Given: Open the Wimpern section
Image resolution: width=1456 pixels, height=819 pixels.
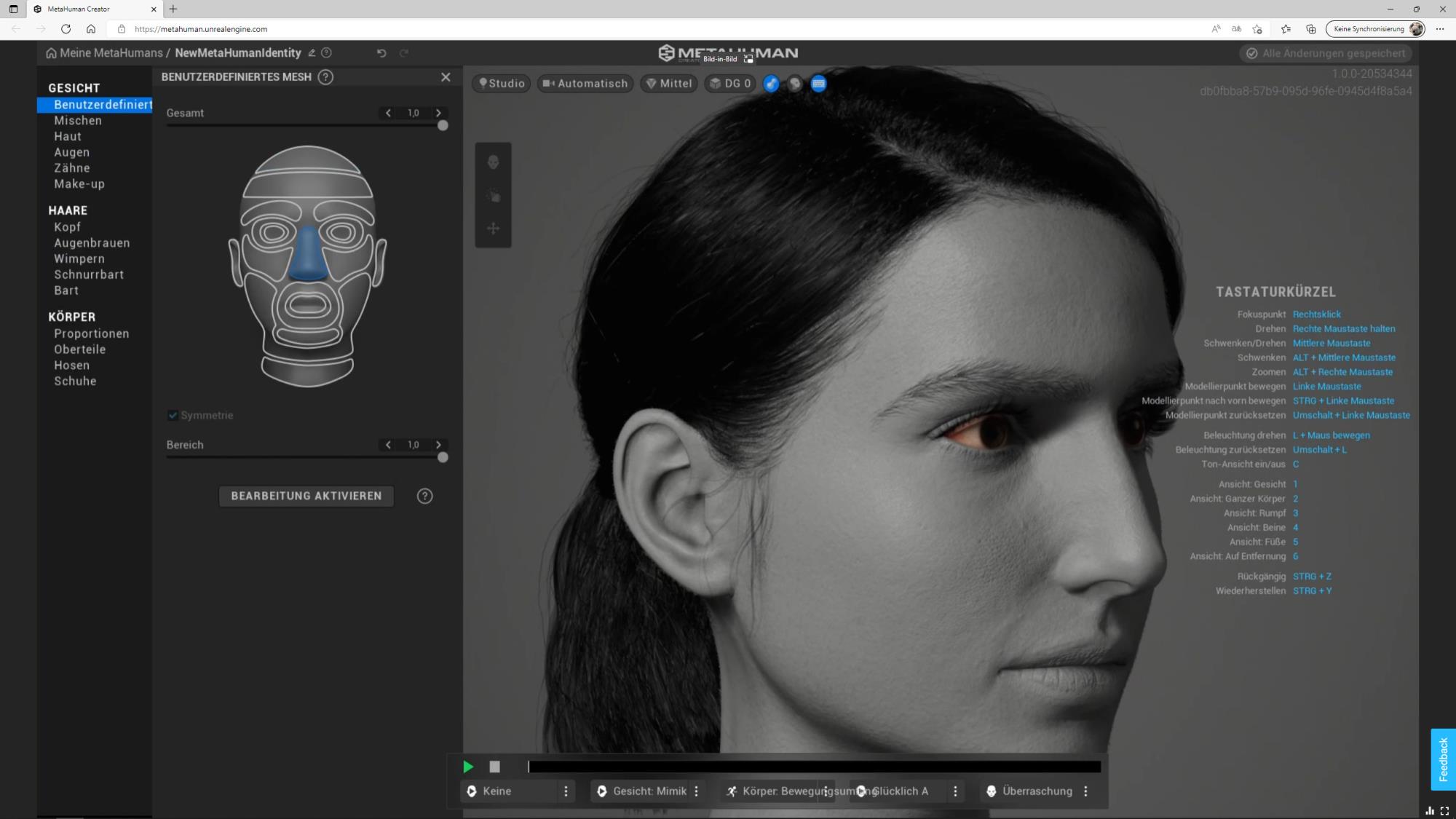Looking at the screenshot, I should point(79,259).
